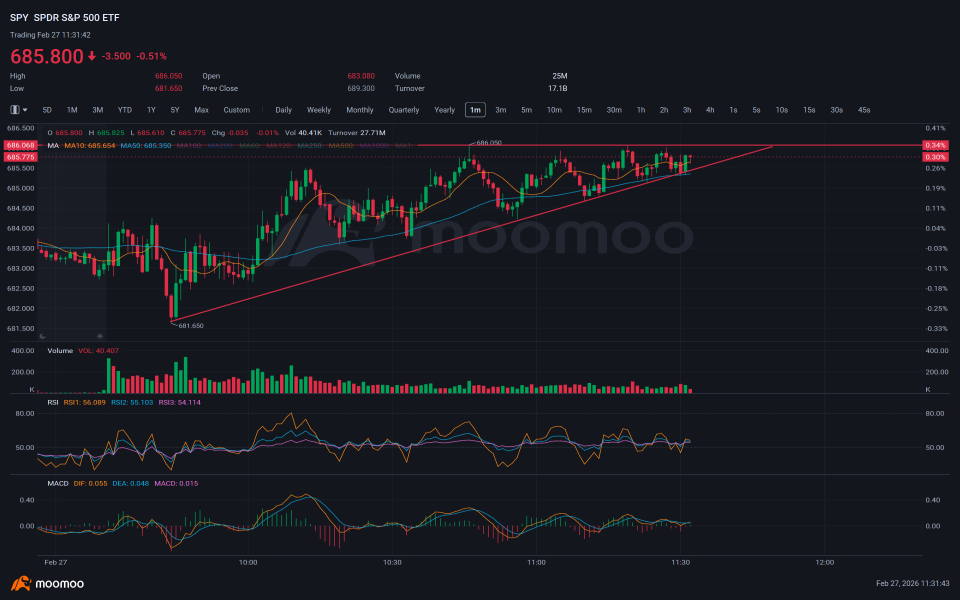Click the RSI1: 56.089 legend entry
The image size is (960, 600).
84,402
